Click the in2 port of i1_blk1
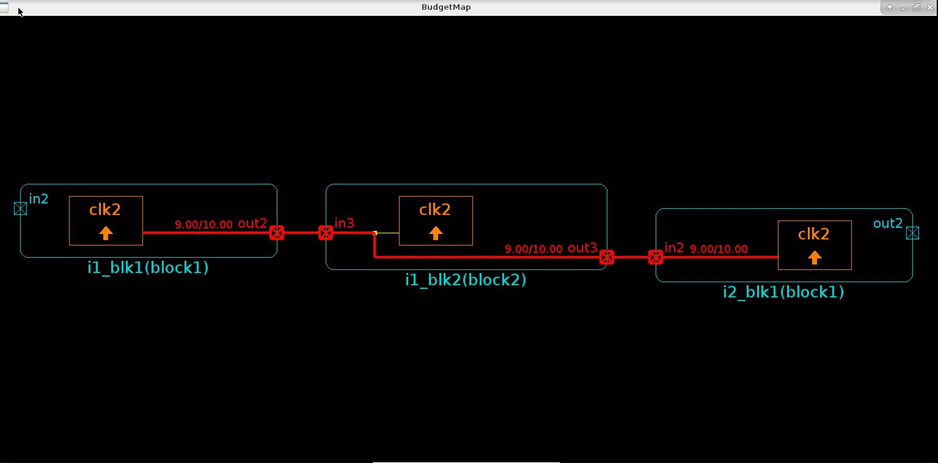The image size is (938, 463). [x=20, y=209]
